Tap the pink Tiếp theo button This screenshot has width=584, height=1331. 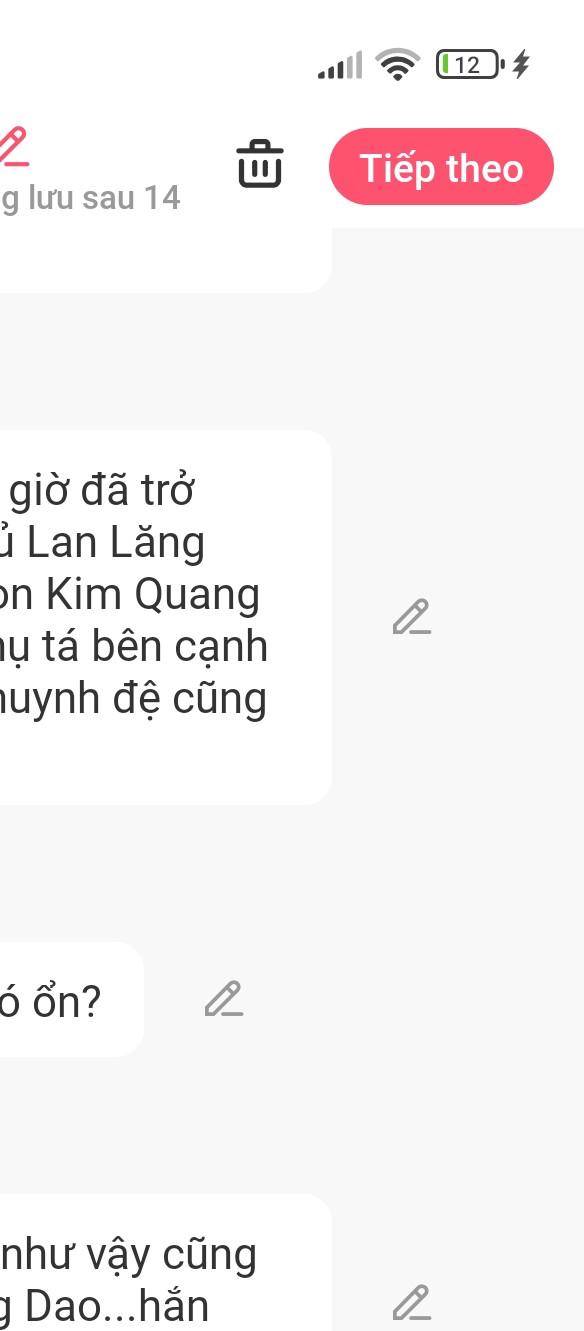pos(441,167)
